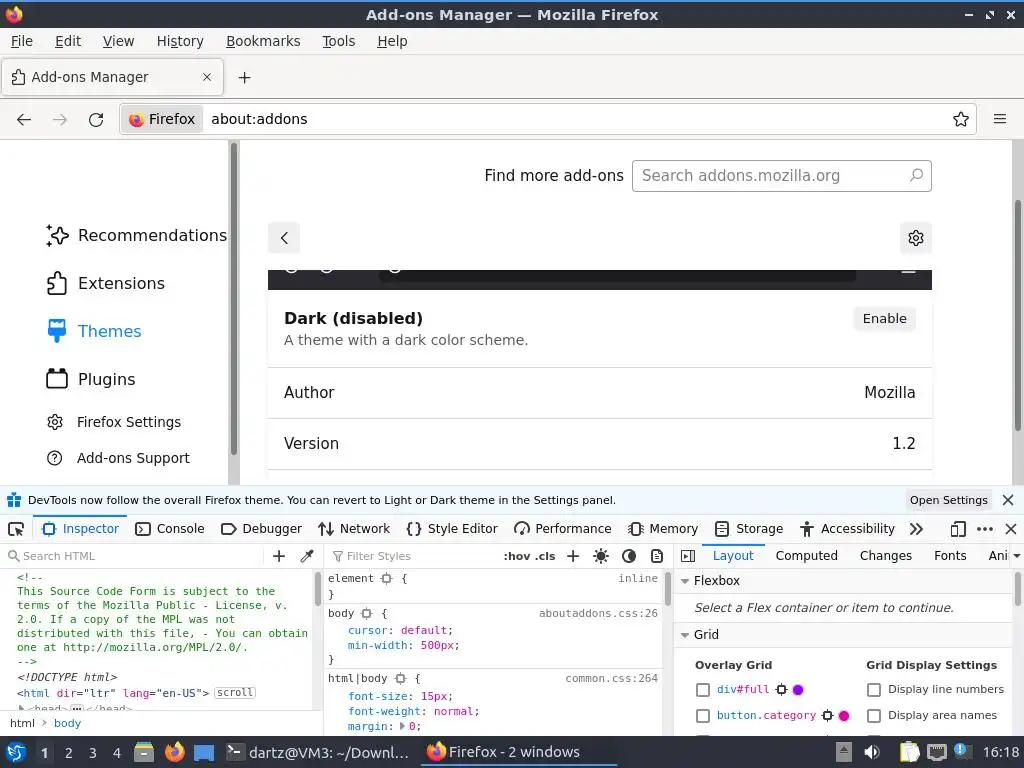Click the scroll badge on html element

(235, 692)
